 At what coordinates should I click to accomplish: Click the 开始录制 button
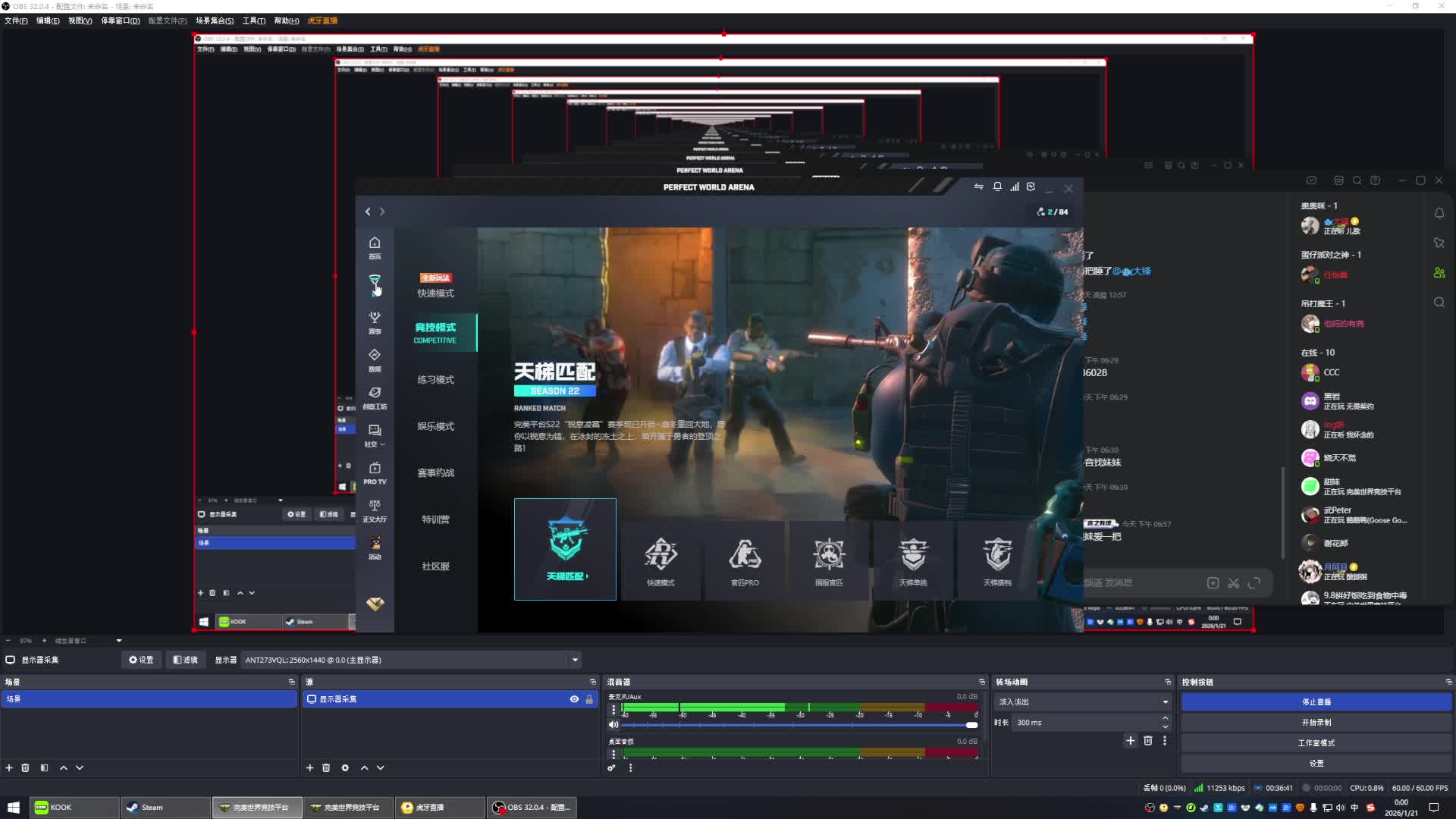tap(1316, 722)
